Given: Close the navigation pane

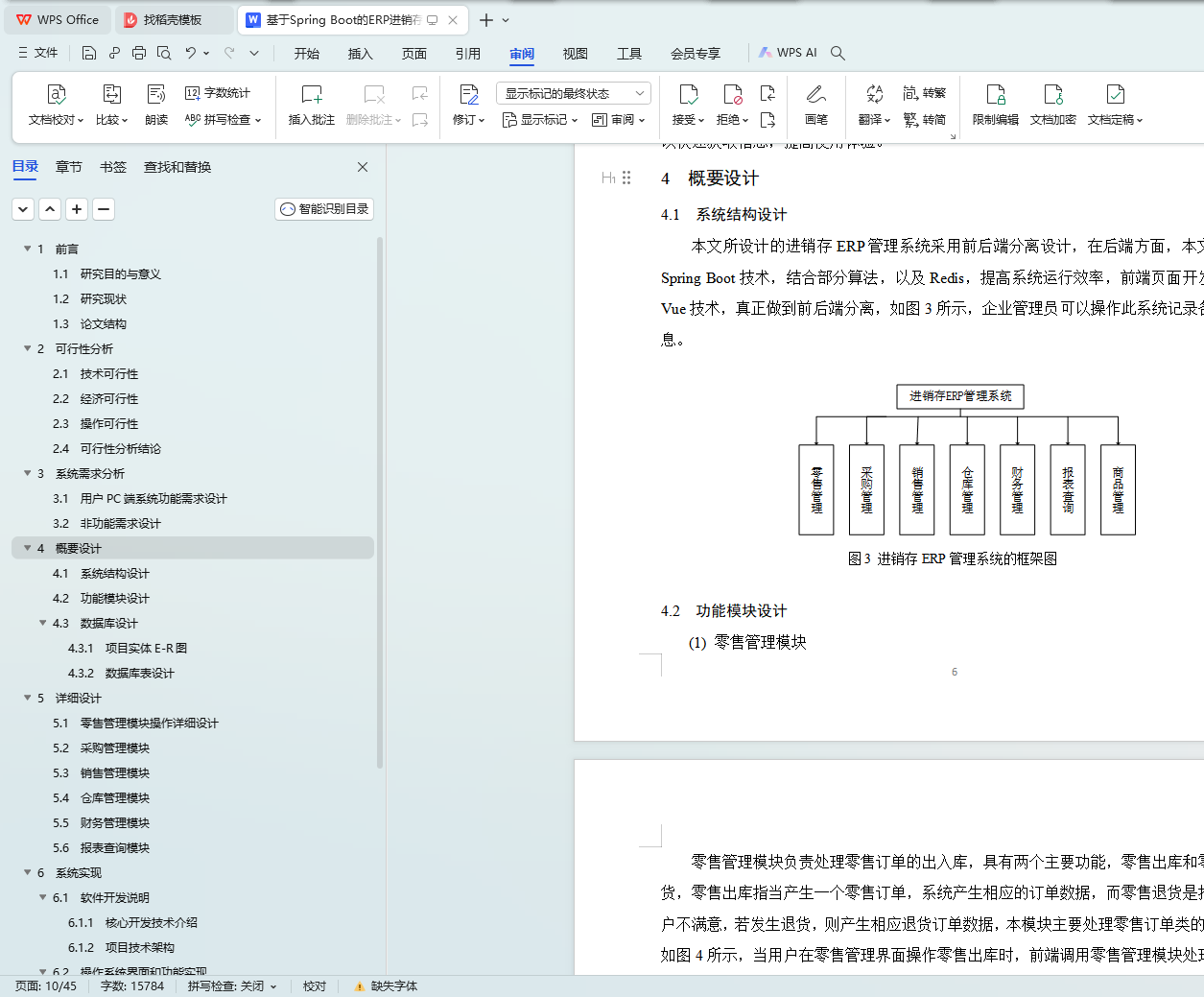Looking at the screenshot, I should click(x=363, y=167).
